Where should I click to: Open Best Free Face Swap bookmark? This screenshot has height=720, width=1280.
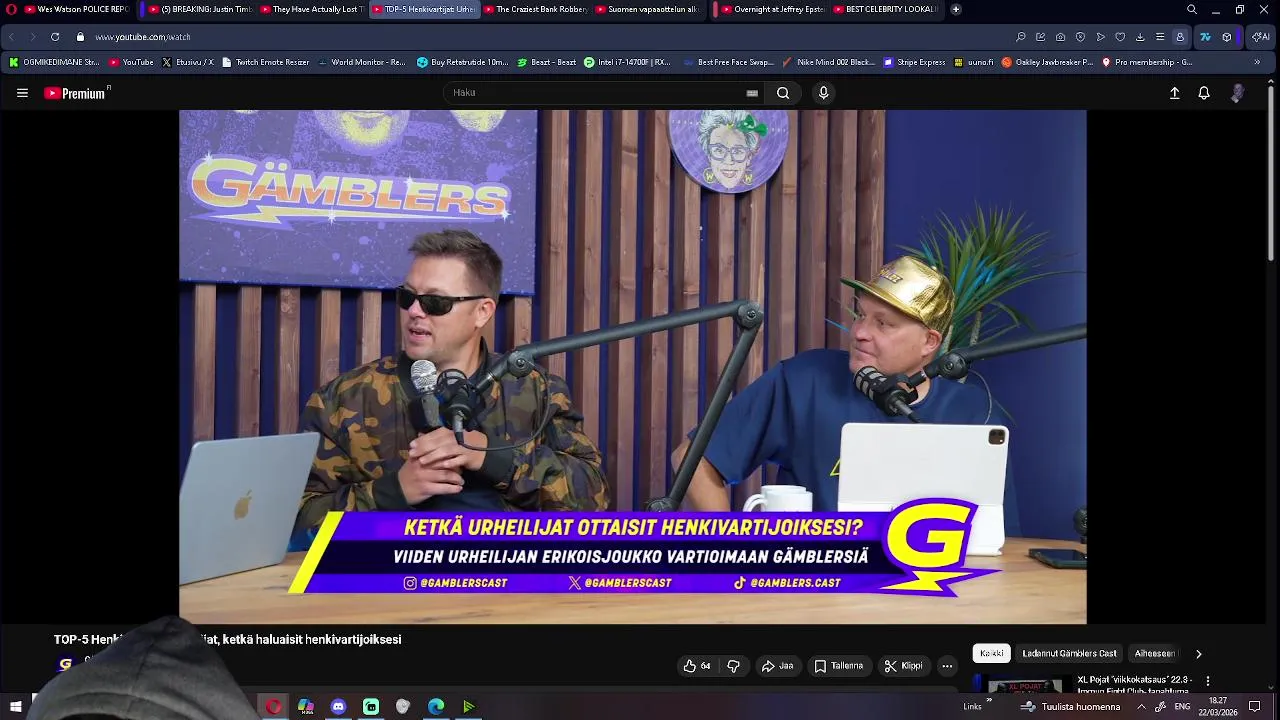point(729,62)
